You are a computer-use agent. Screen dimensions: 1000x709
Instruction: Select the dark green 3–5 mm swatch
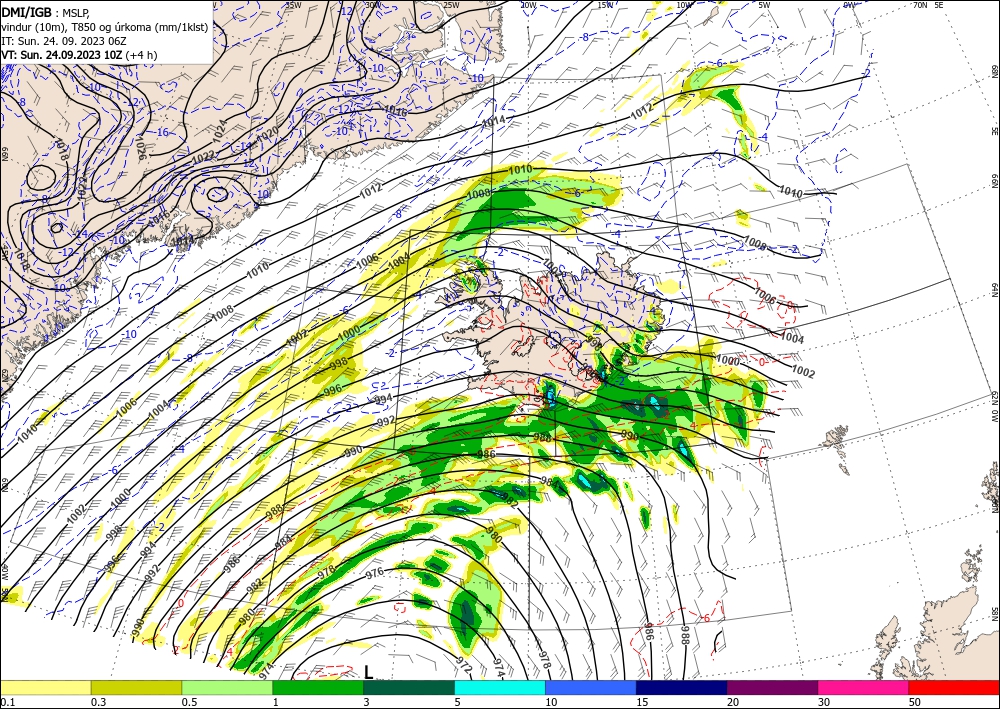click(x=409, y=687)
